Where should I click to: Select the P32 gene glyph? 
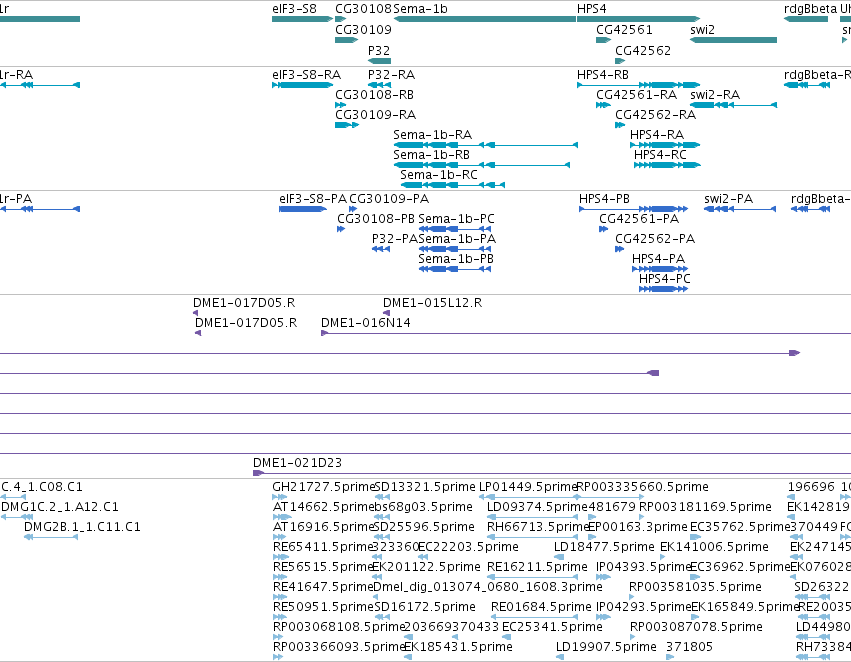[x=379, y=61]
